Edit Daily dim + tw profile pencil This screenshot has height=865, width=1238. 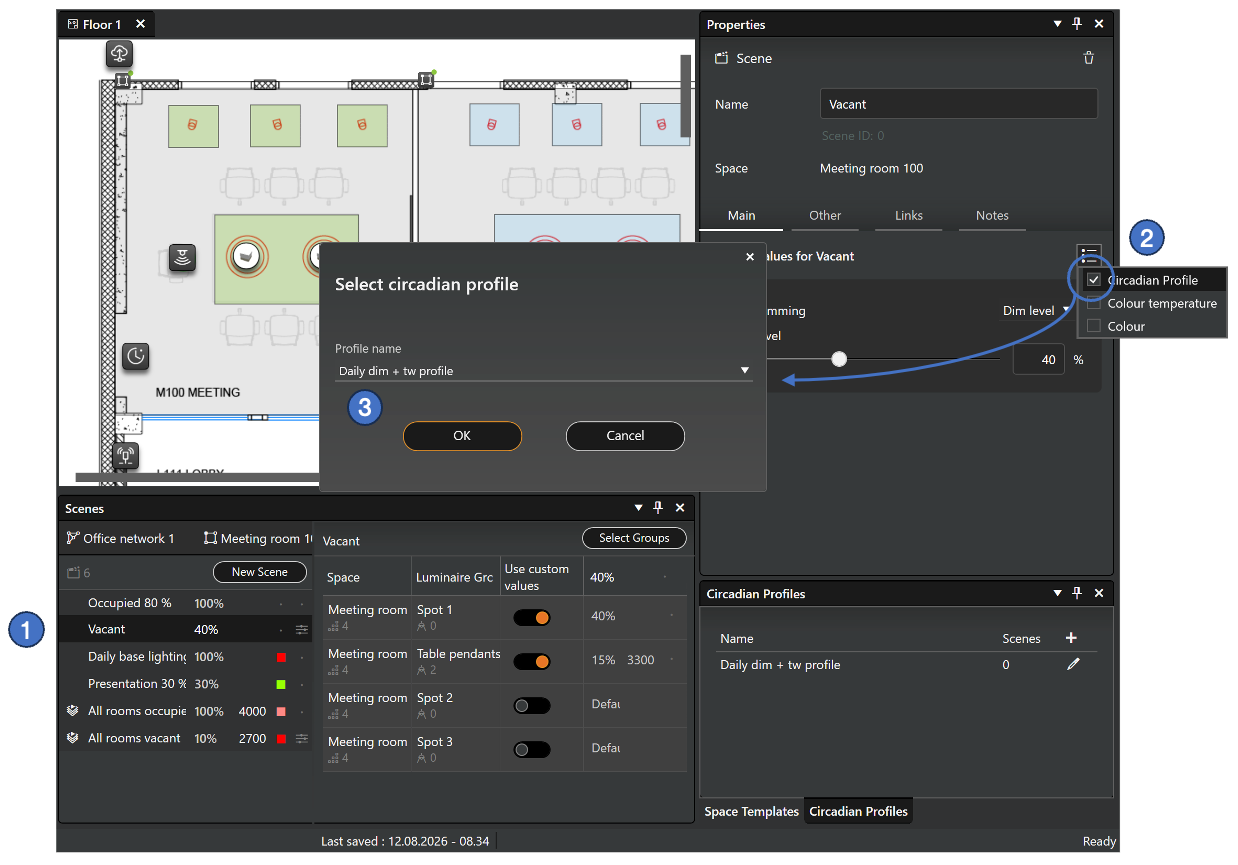point(1073,664)
